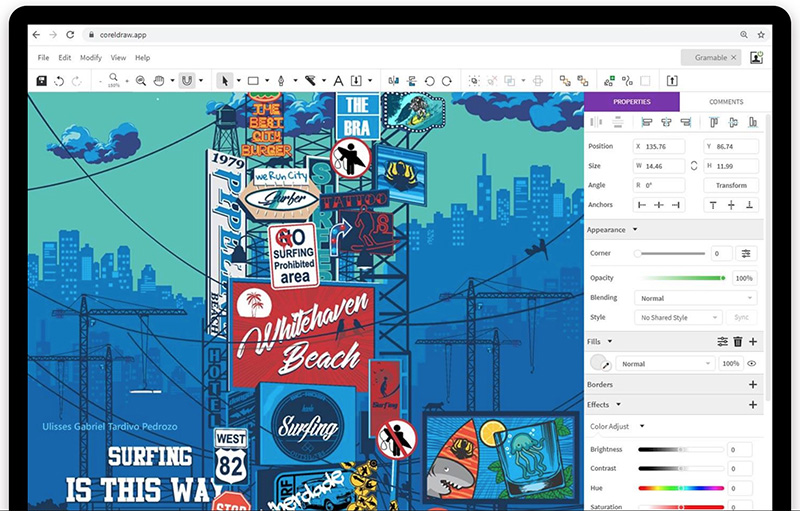Expand the Fills section arrow

[610, 341]
